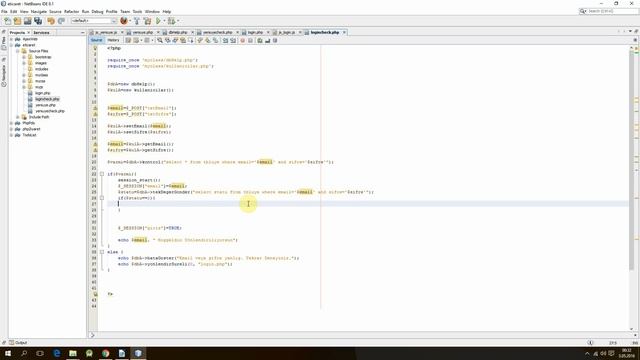Viewport: 640px width, 360px height.
Task: Select logincheck.php in the Projects tree
Action: point(47,99)
